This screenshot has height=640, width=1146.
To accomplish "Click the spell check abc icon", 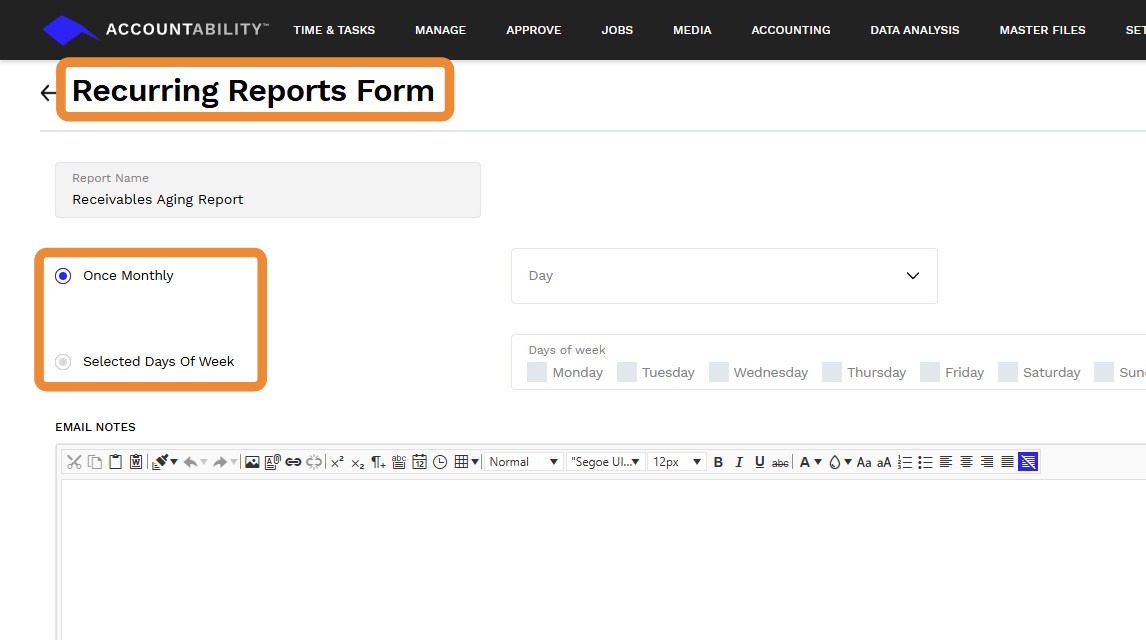I will pyautogui.click(x=398, y=462).
